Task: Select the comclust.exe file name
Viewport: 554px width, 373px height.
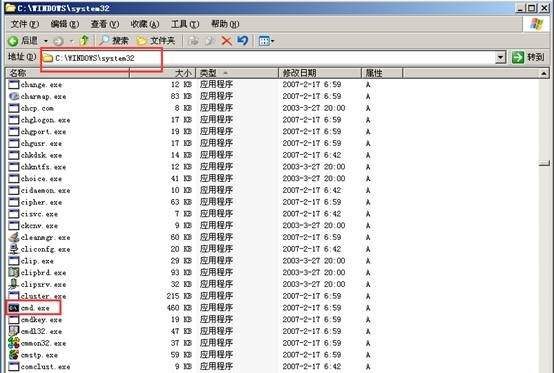Action: point(45,367)
